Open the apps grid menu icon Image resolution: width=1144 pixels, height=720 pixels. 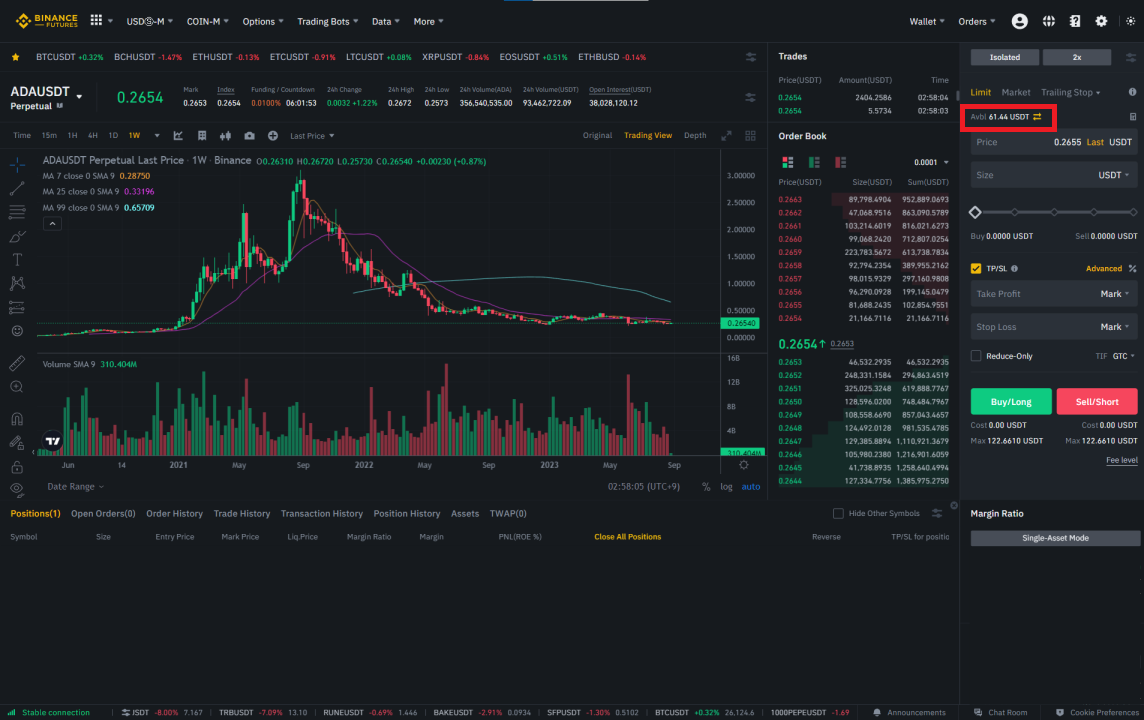pos(96,20)
